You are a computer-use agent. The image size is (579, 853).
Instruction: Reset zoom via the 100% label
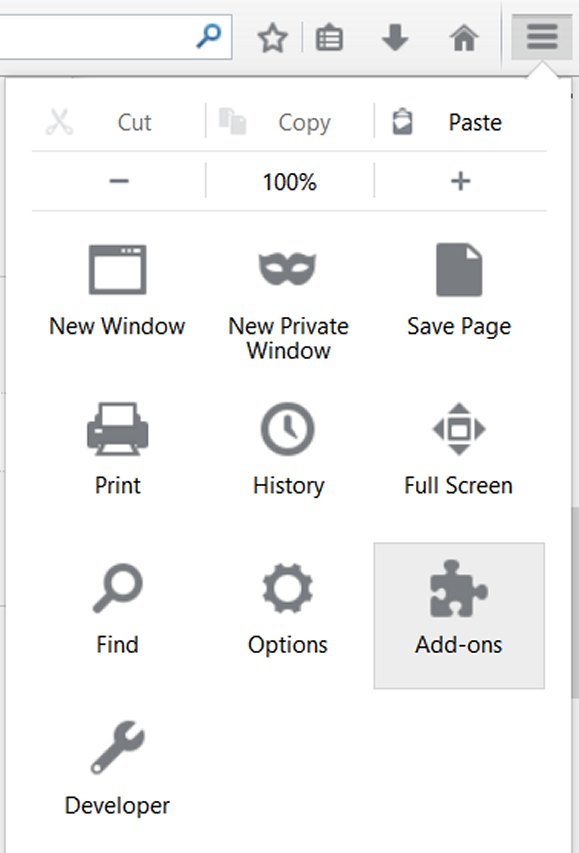290,182
